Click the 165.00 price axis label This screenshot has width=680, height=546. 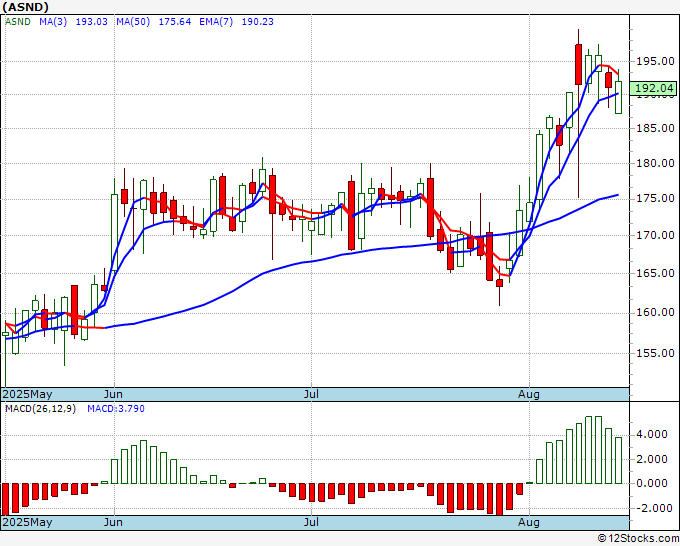[x=655, y=273]
